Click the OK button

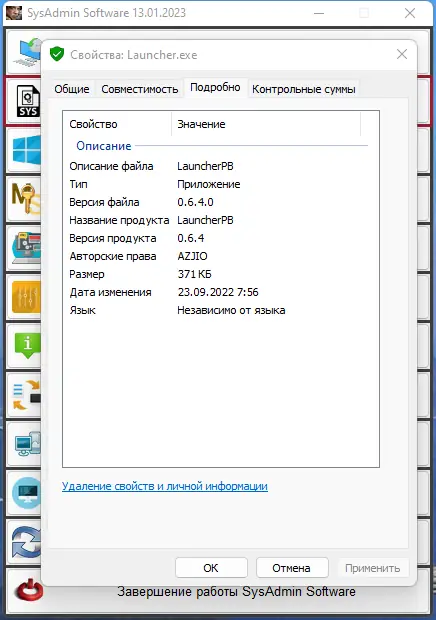tap(211, 568)
